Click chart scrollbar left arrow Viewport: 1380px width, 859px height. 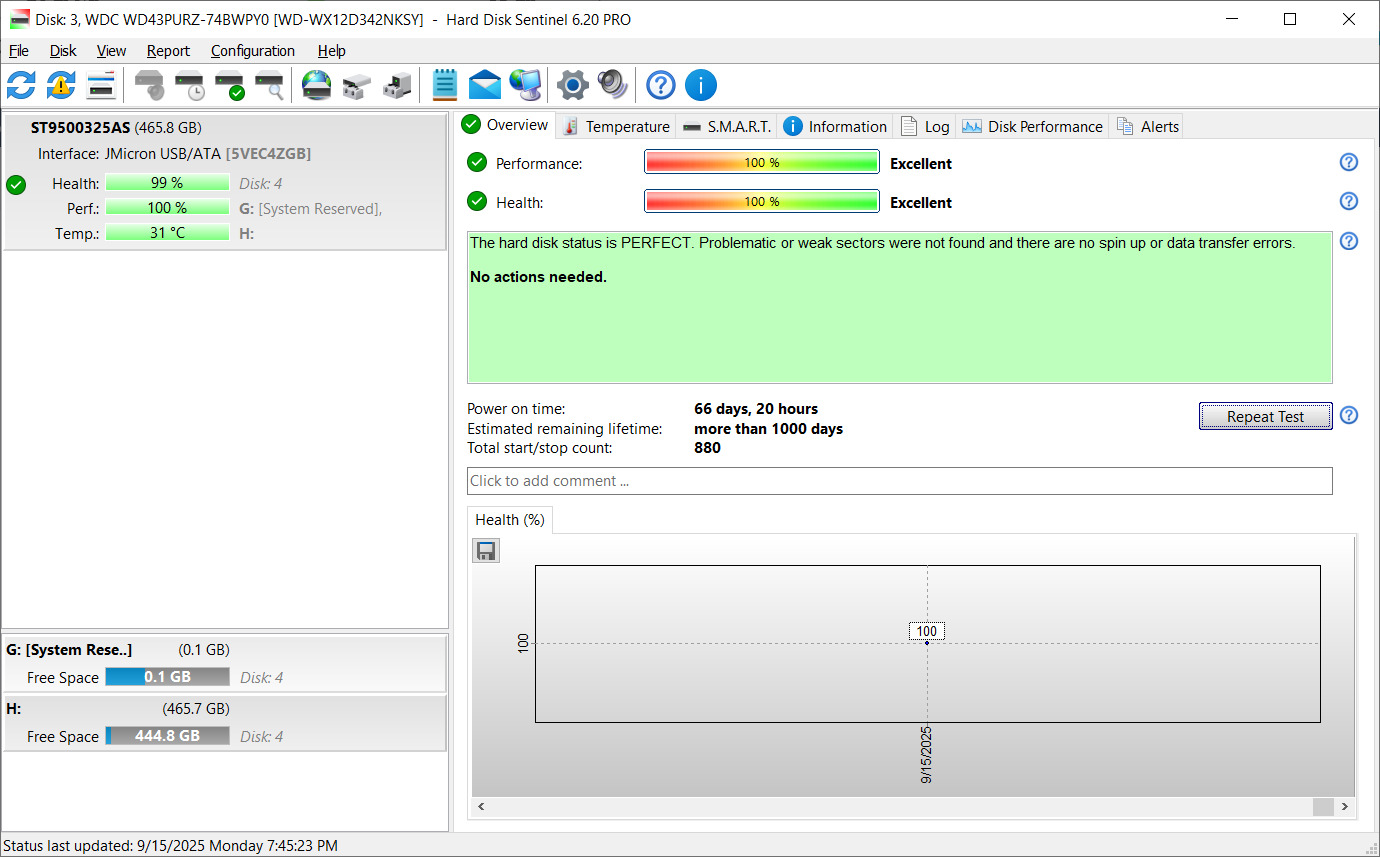coord(481,806)
